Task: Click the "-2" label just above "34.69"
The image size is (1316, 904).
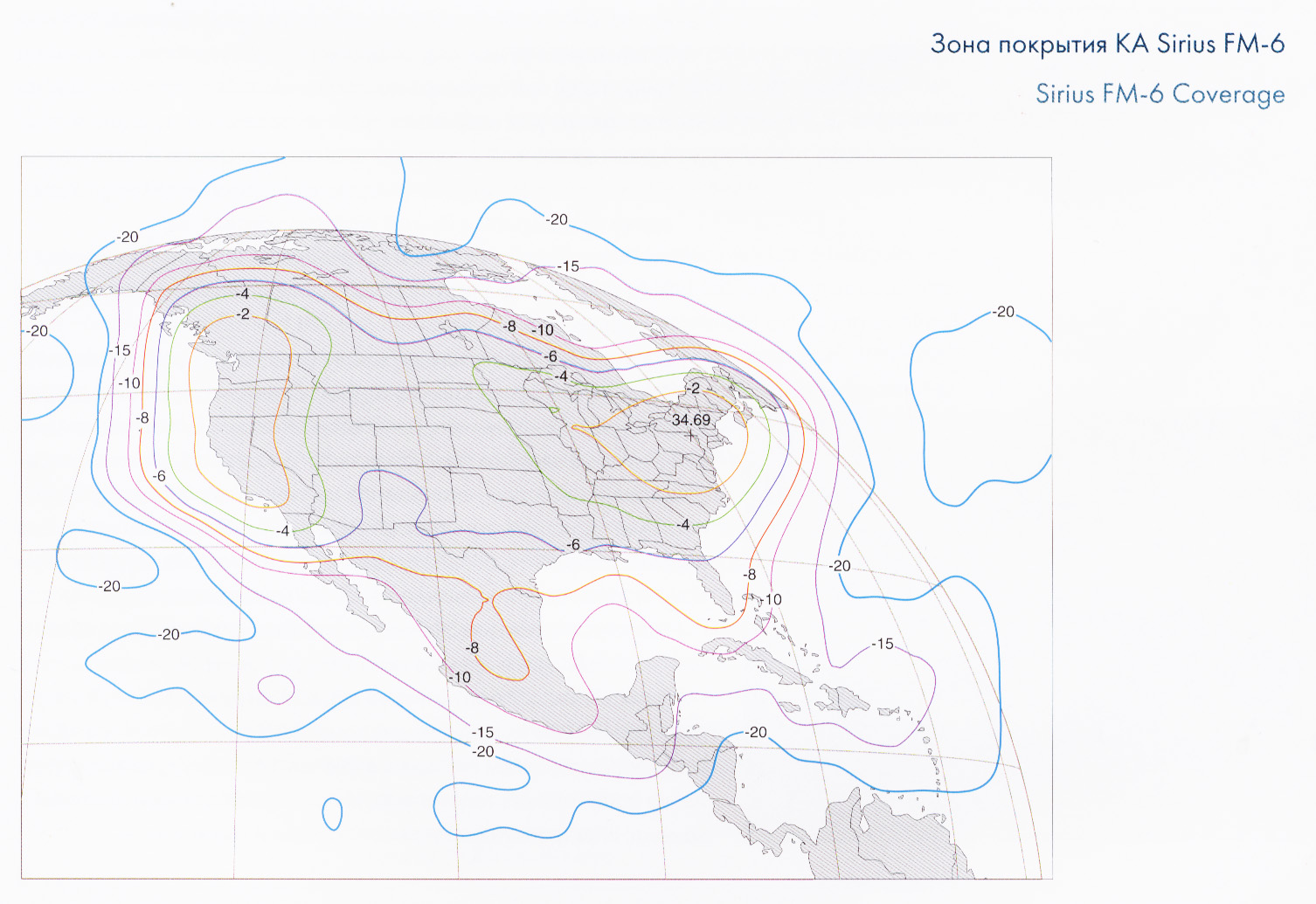Action: coord(692,388)
